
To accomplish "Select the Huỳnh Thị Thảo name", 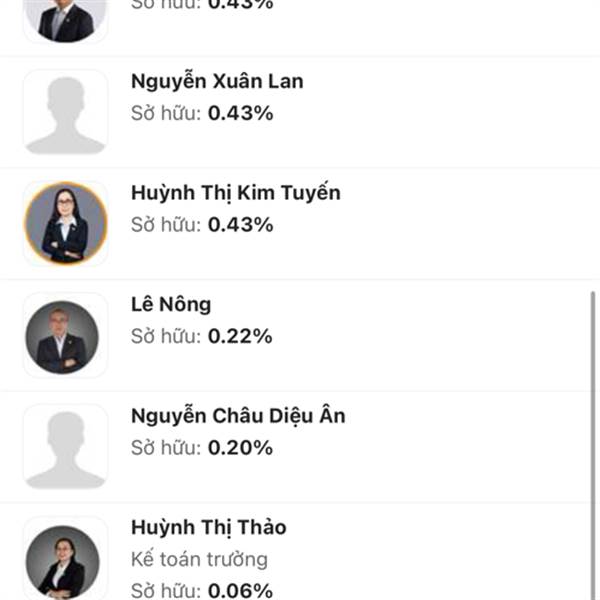I will pos(209,528).
